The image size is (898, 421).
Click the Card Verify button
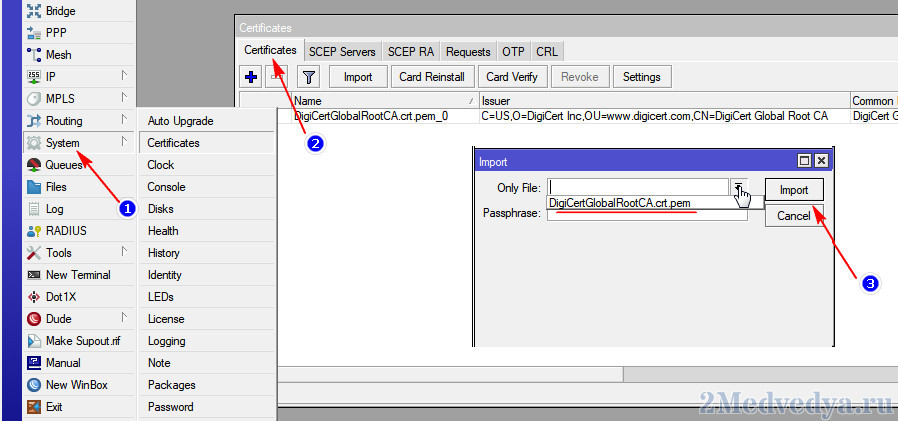pos(512,77)
